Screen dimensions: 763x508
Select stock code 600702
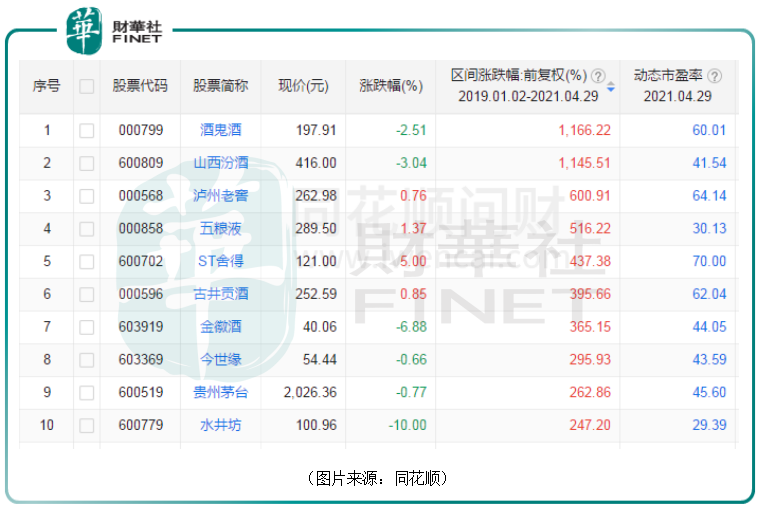(141, 261)
